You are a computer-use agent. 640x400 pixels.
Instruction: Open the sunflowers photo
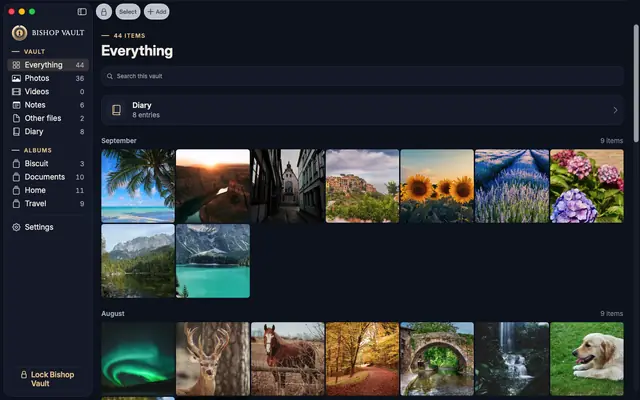(437, 186)
